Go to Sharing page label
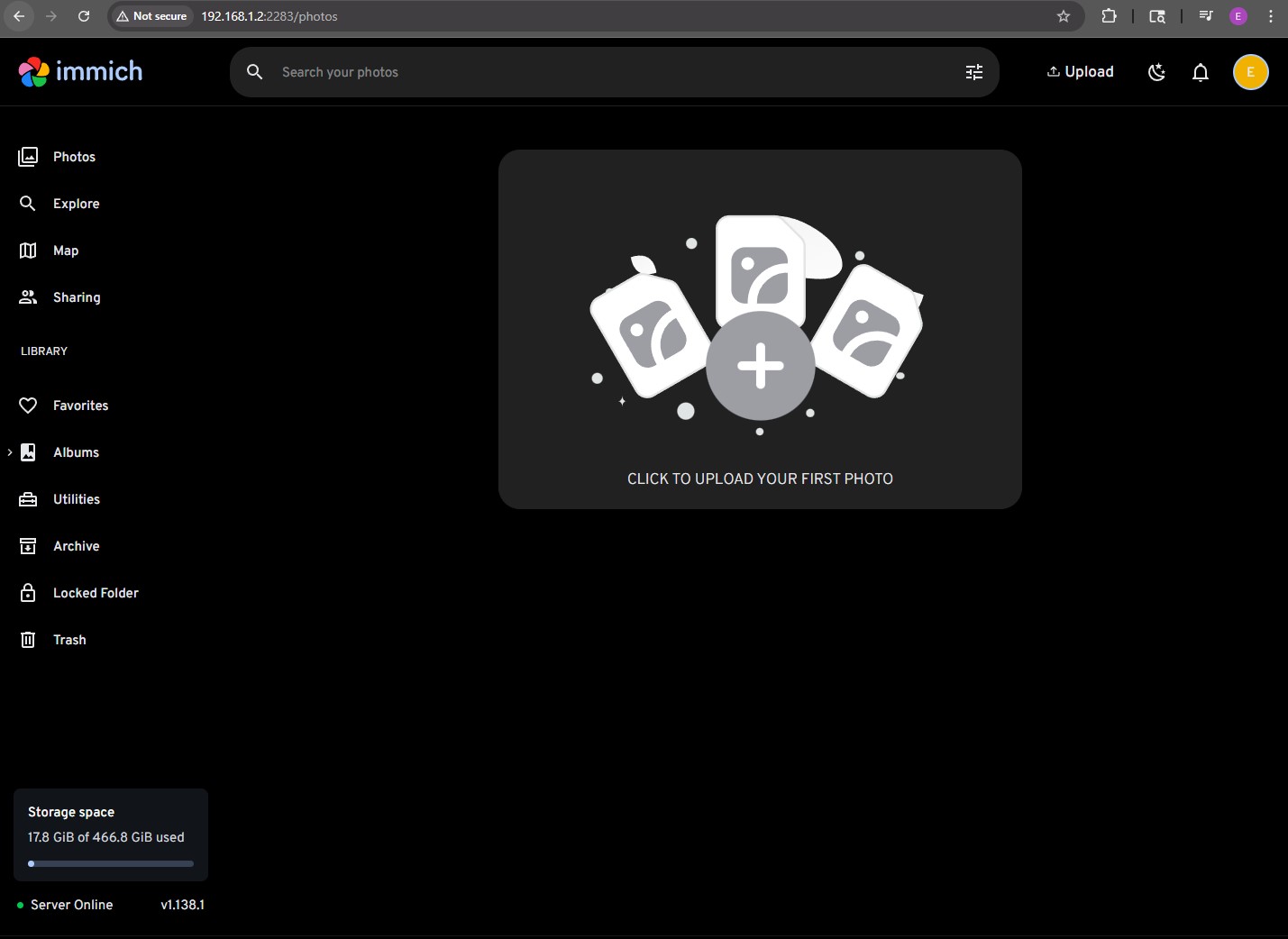Image resolution: width=1288 pixels, height=939 pixels. 77,297
